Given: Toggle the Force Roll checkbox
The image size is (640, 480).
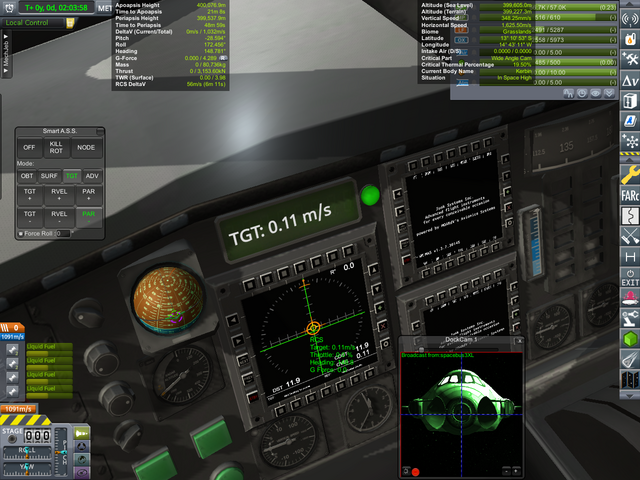Looking at the screenshot, I should pyautogui.click(x=21, y=234).
